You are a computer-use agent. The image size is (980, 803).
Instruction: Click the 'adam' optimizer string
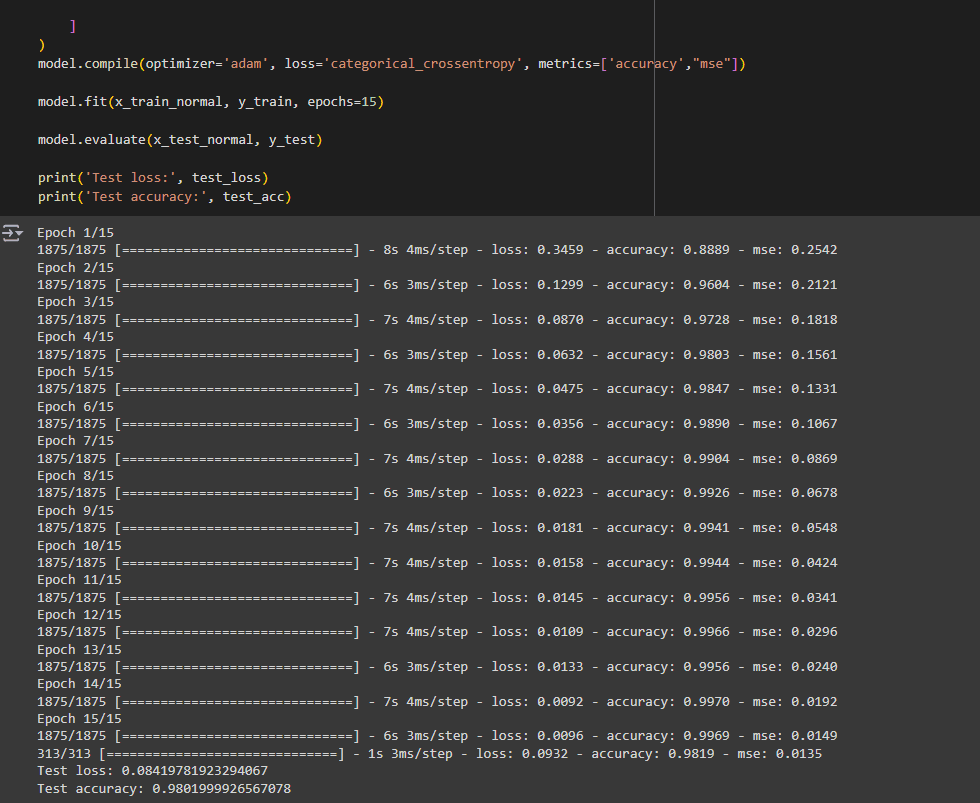pos(246,64)
